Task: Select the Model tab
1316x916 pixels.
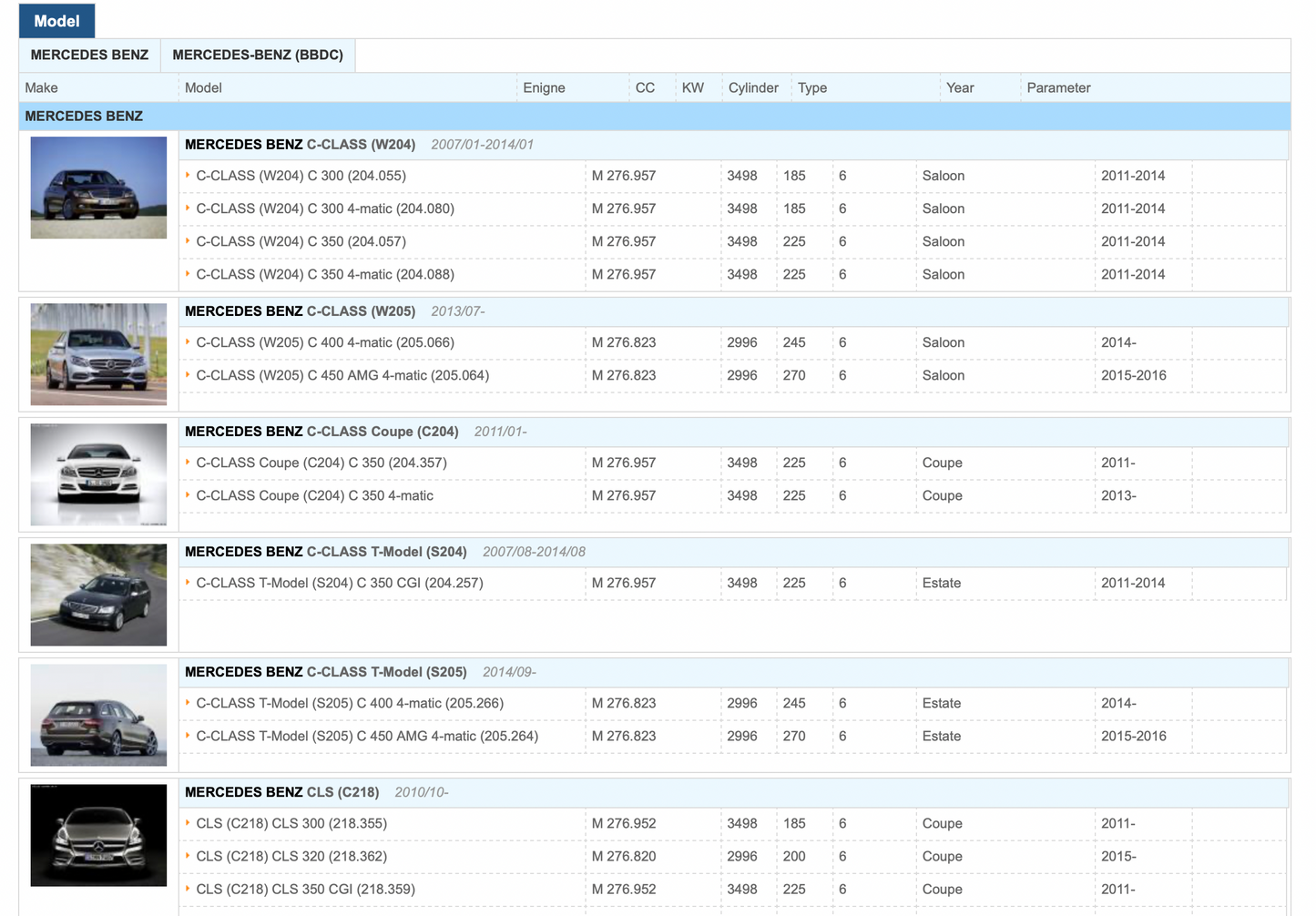Action: [x=56, y=21]
